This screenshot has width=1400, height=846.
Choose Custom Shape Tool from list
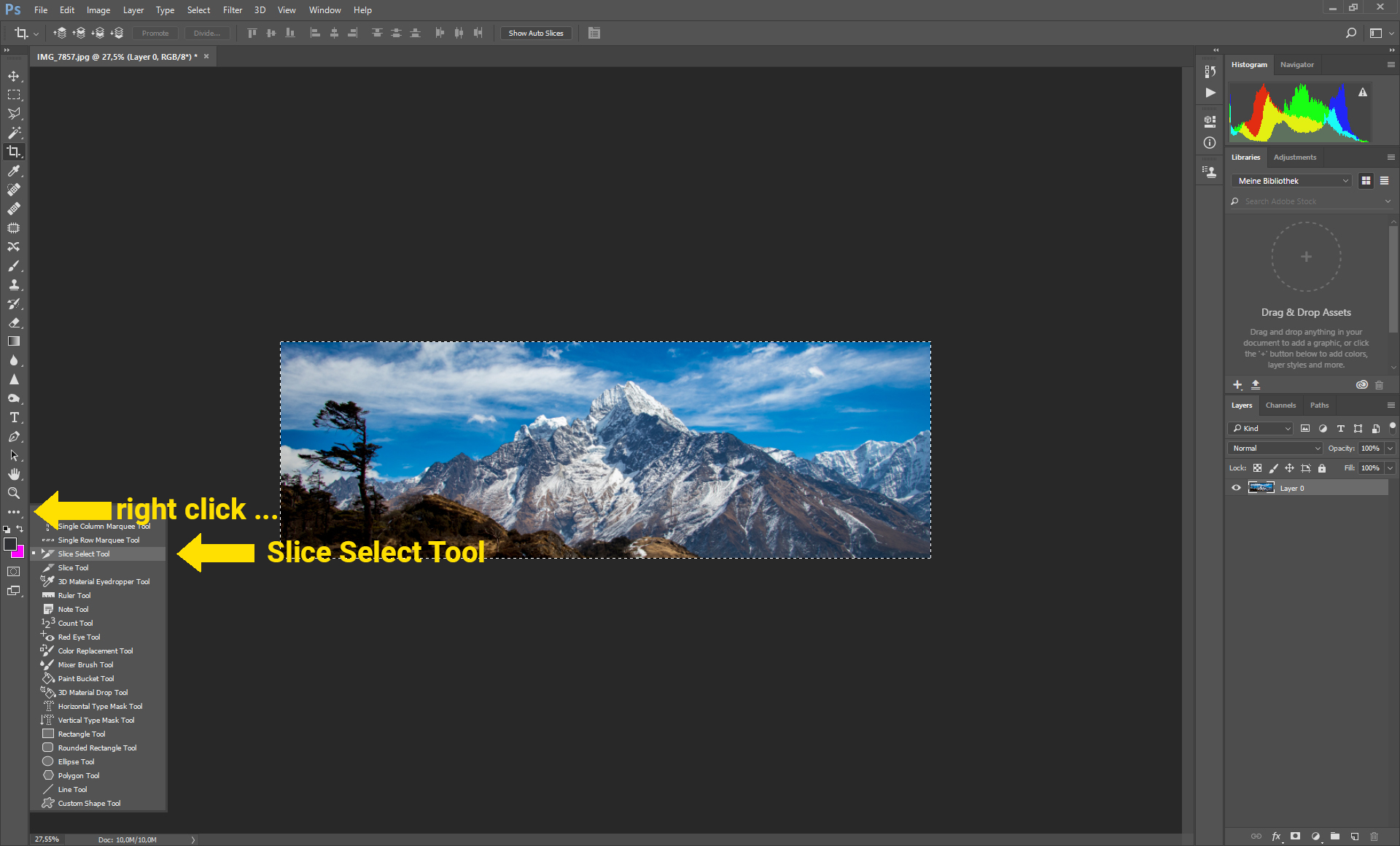(x=98, y=803)
